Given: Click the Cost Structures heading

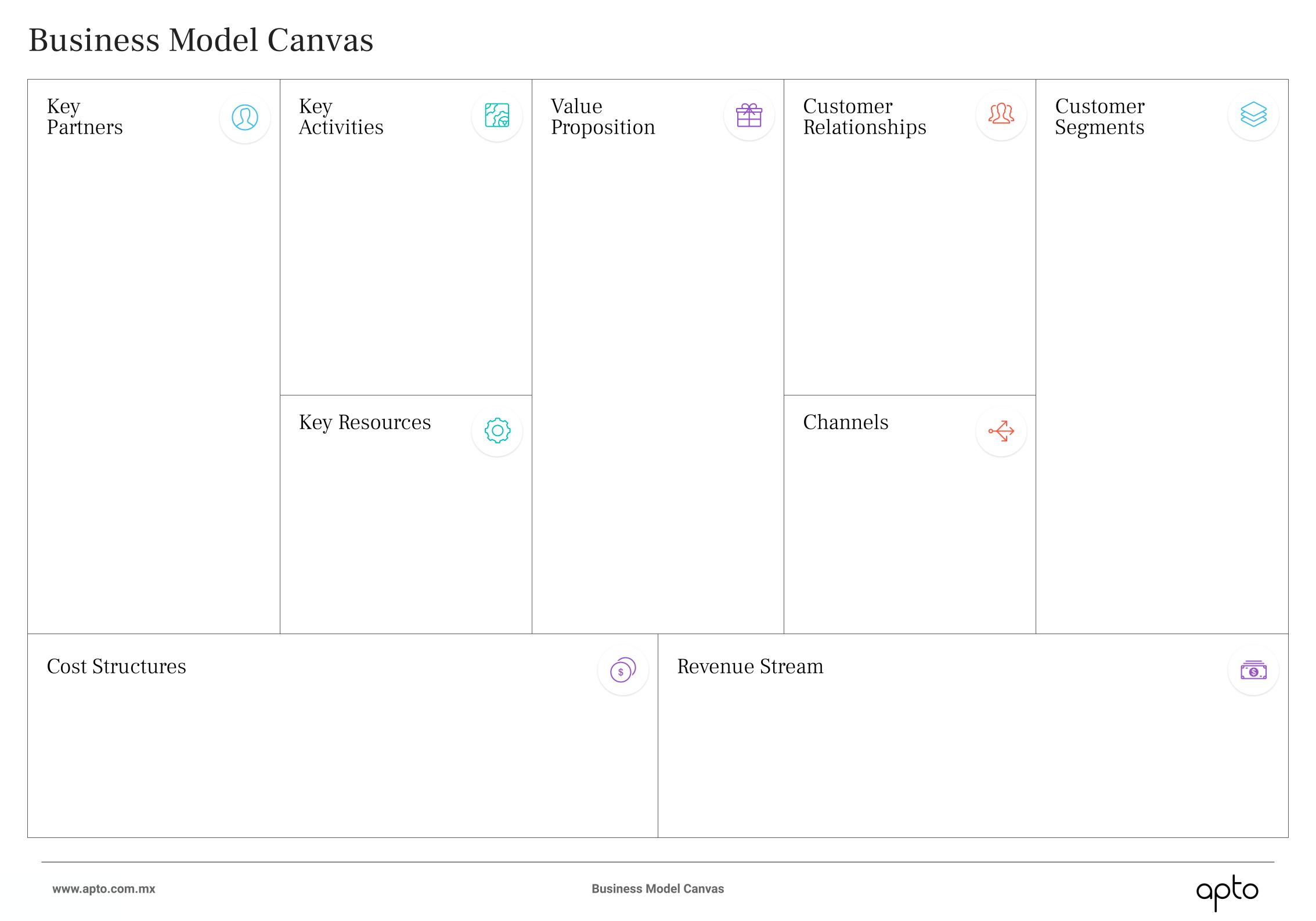Looking at the screenshot, I should tap(116, 667).
